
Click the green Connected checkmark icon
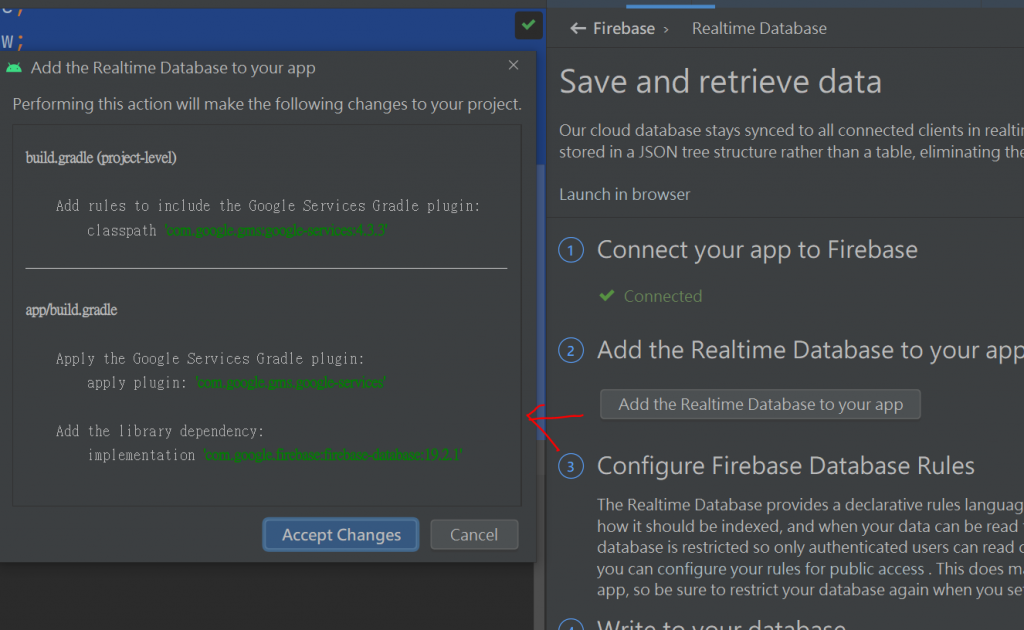607,296
